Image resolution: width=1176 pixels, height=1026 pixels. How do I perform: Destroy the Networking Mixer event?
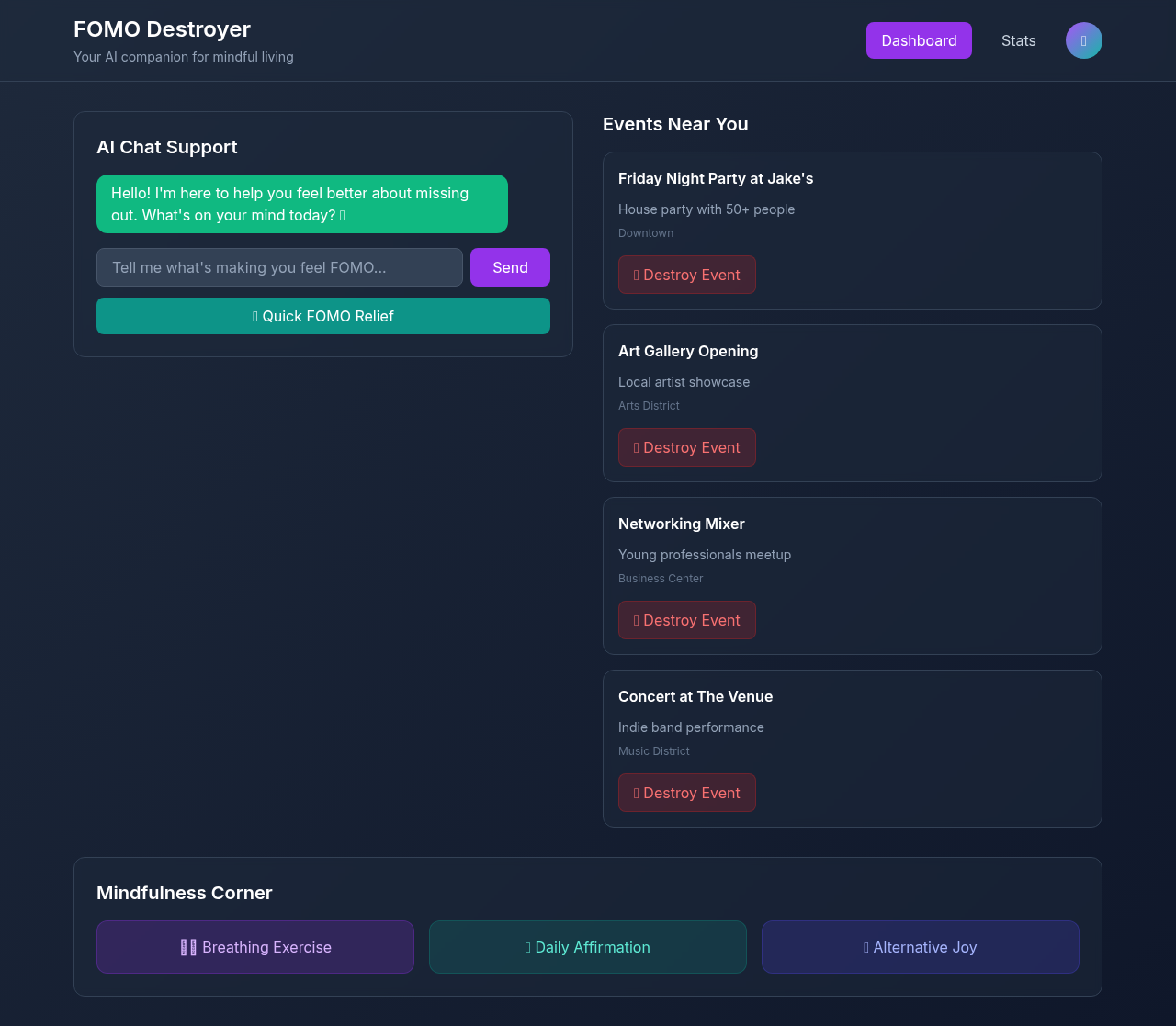tap(687, 619)
